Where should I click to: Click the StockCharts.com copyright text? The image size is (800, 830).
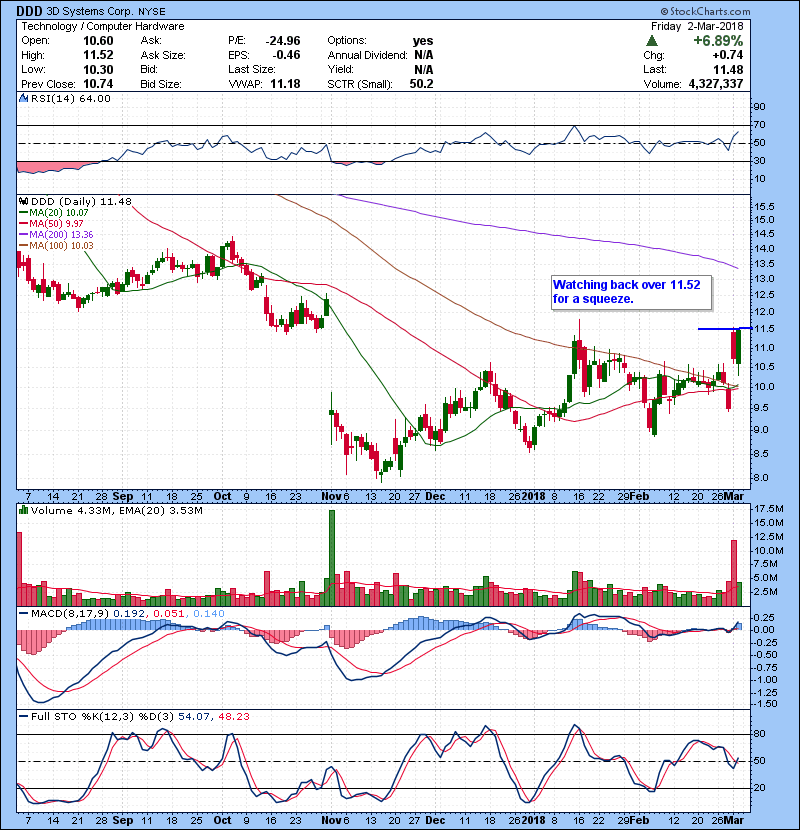[705, 11]
